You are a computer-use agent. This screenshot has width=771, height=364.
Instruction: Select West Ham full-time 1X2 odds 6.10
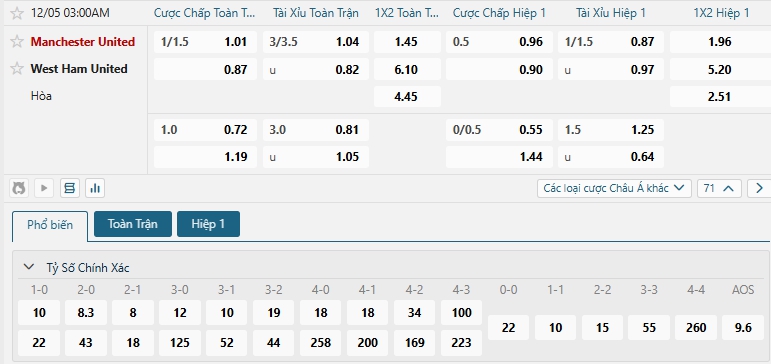[x=407, y=69]
